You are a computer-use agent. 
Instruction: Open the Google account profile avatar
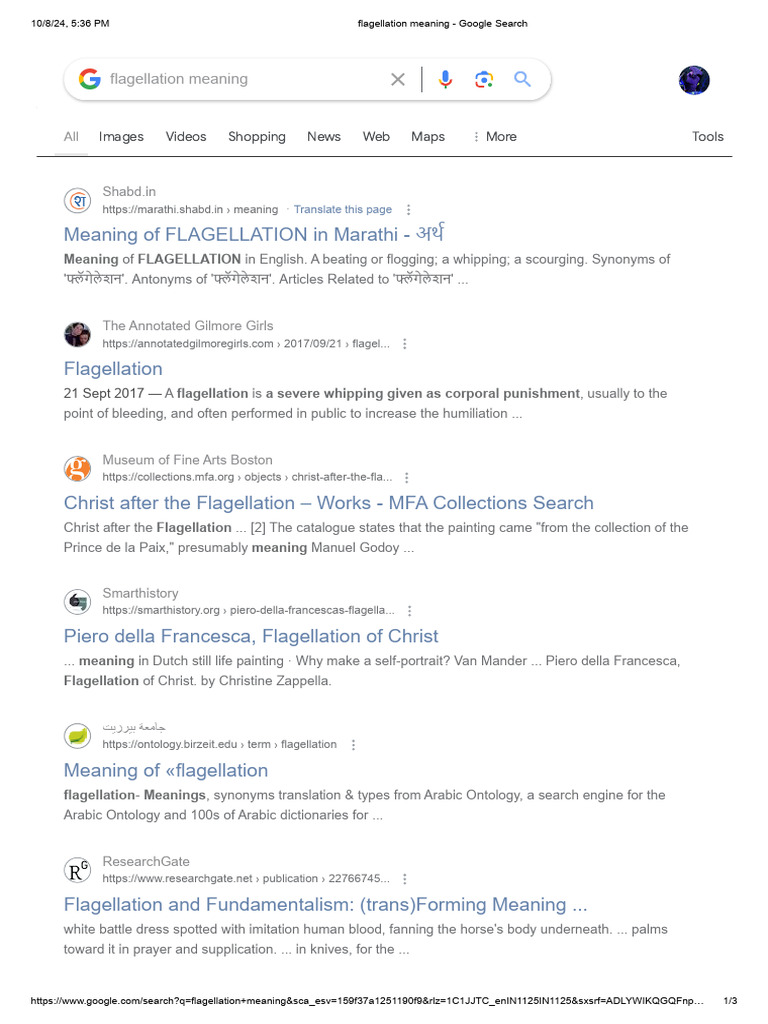(694, 81)
